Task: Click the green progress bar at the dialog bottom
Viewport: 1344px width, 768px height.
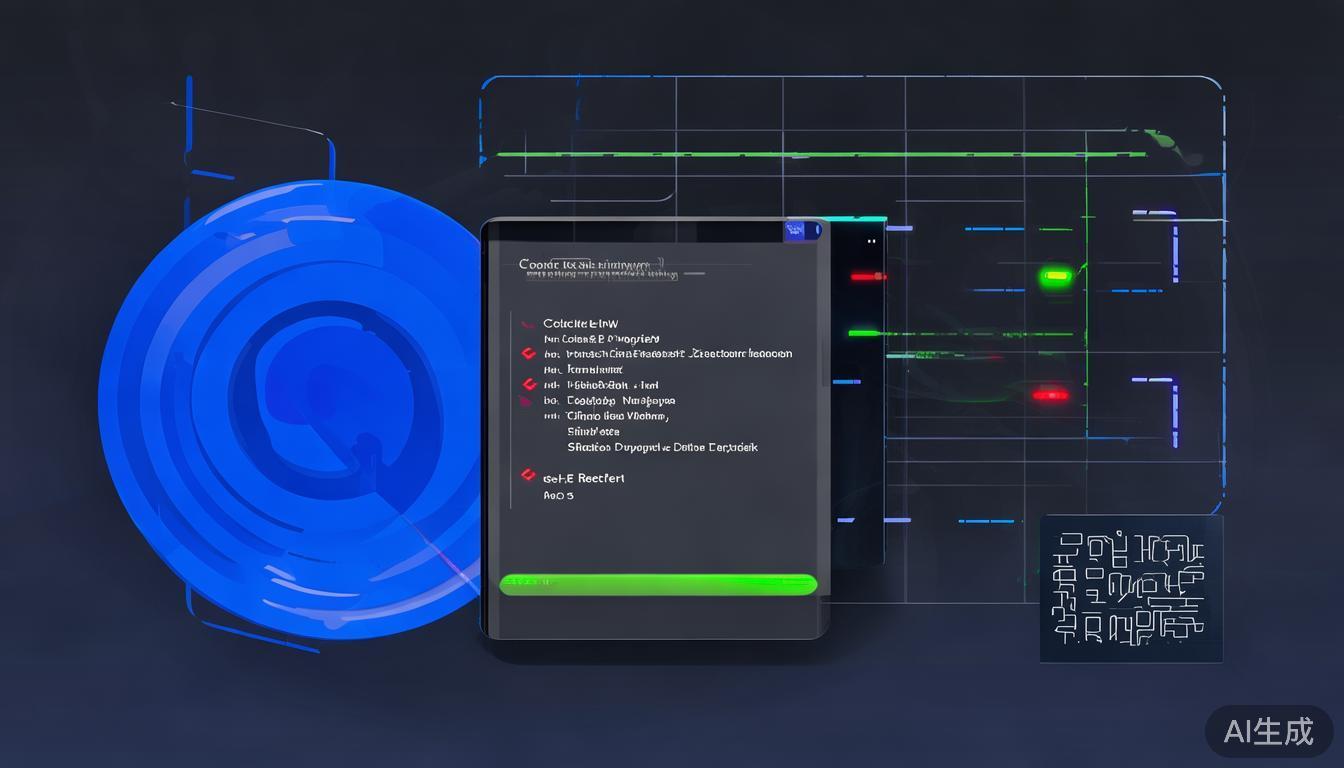Action: point(658,585)
